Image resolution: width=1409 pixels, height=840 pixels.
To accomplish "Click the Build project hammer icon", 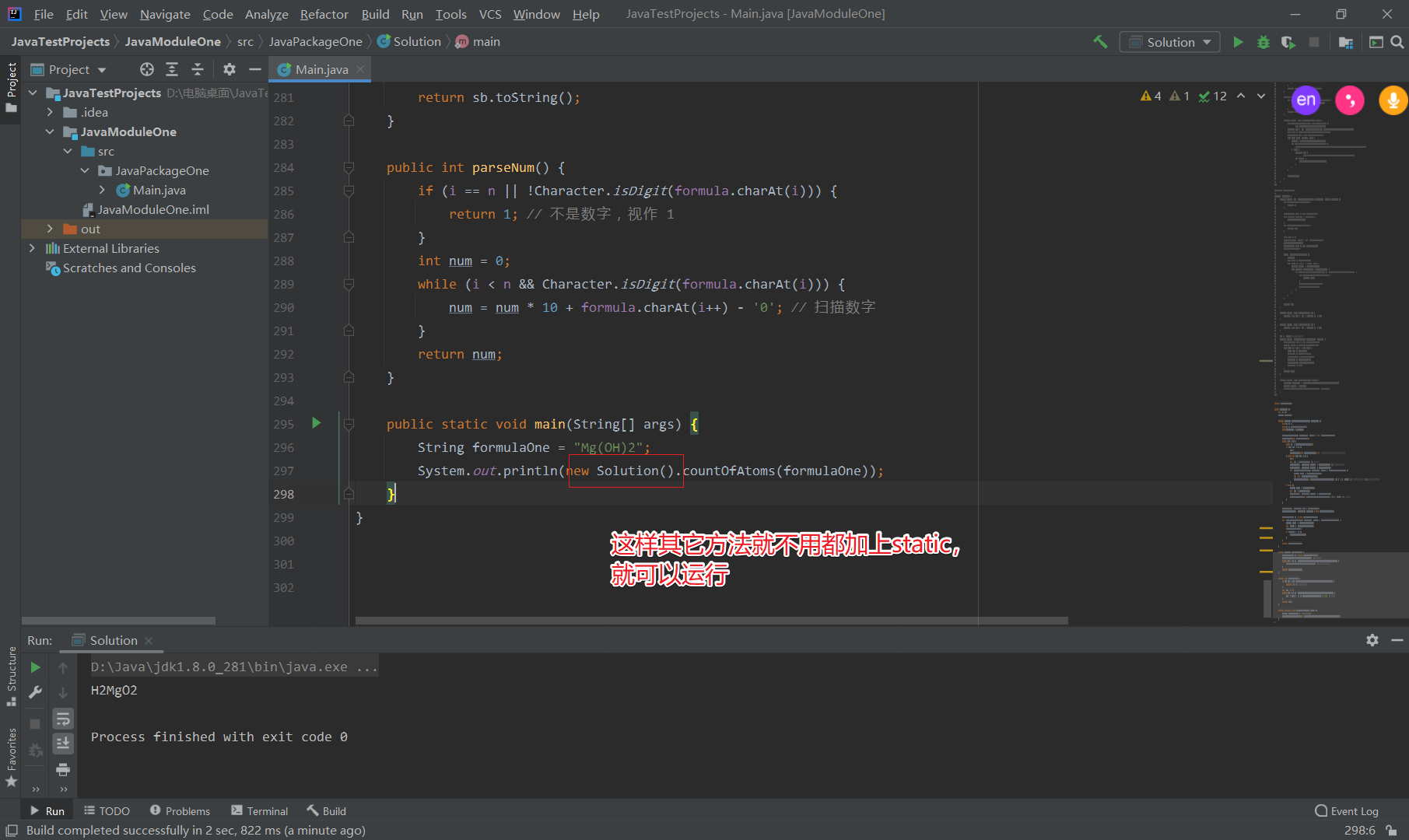I will (x=1100, y=42).
